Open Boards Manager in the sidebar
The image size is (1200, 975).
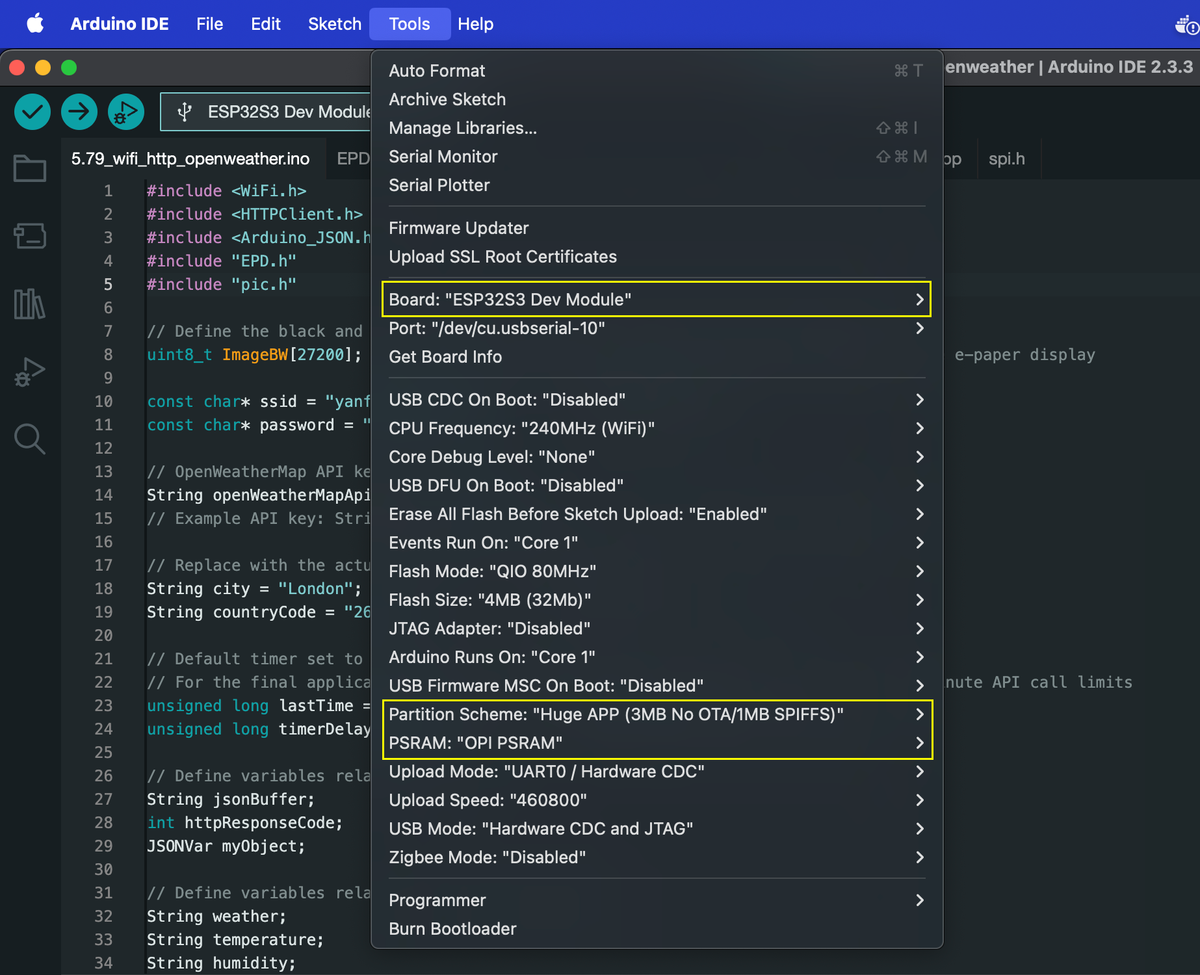click(29, 236)
